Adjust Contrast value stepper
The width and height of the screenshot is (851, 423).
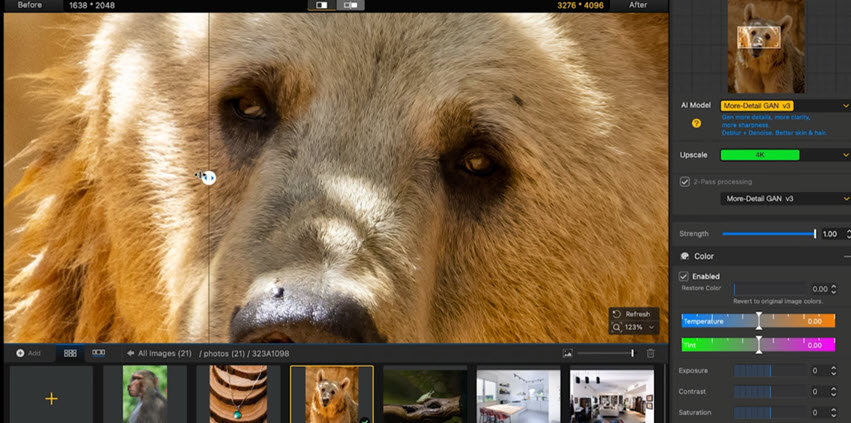834,392
